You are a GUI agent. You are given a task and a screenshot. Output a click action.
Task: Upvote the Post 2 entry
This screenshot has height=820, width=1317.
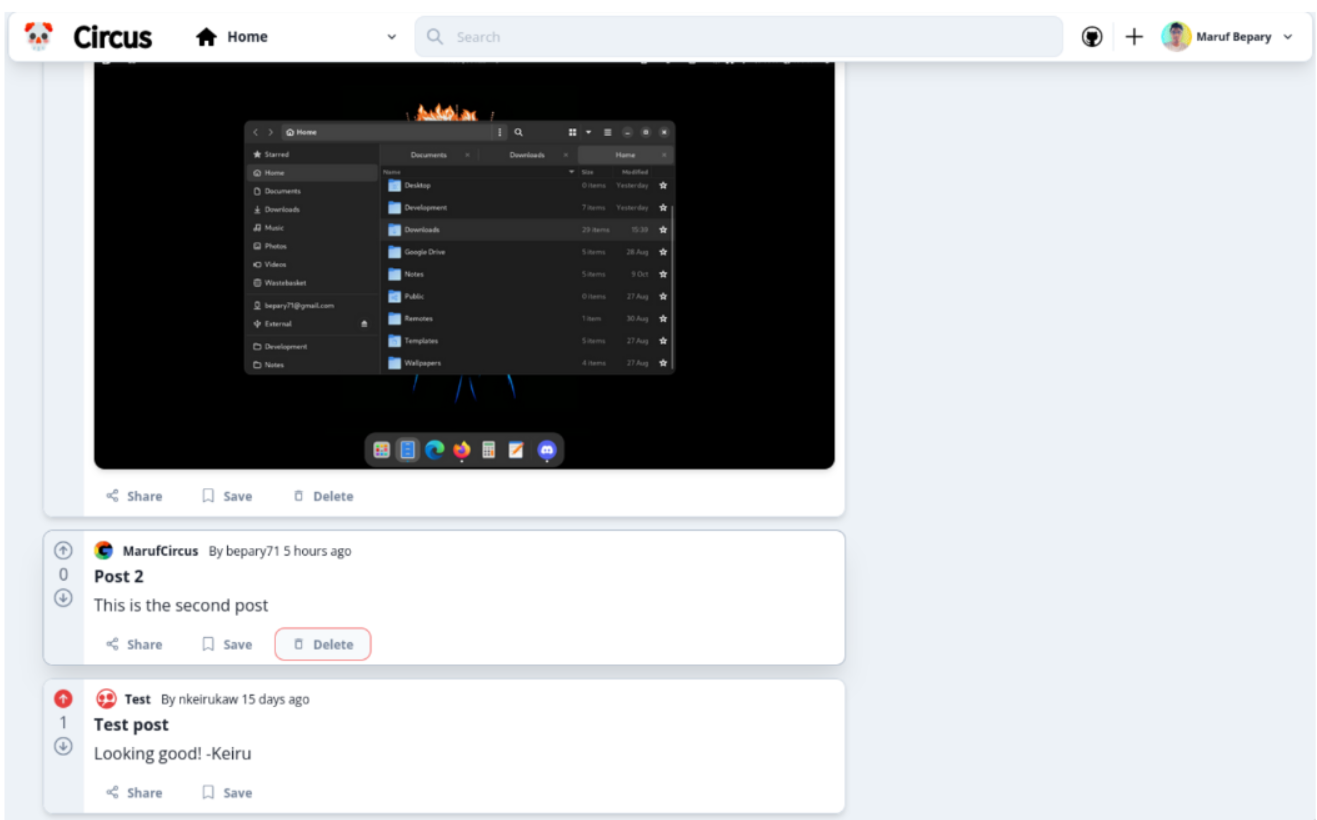63,550
